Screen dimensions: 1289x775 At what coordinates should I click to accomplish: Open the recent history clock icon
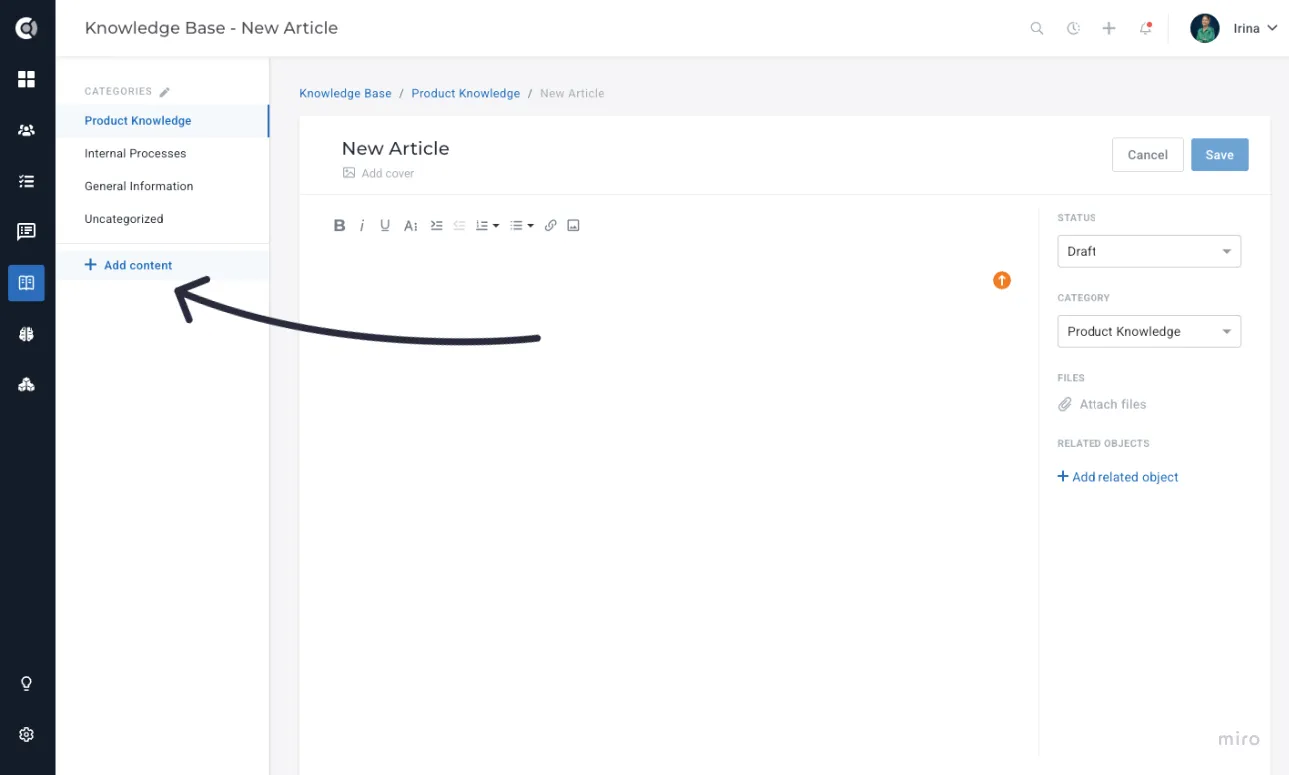point(1073,28)
